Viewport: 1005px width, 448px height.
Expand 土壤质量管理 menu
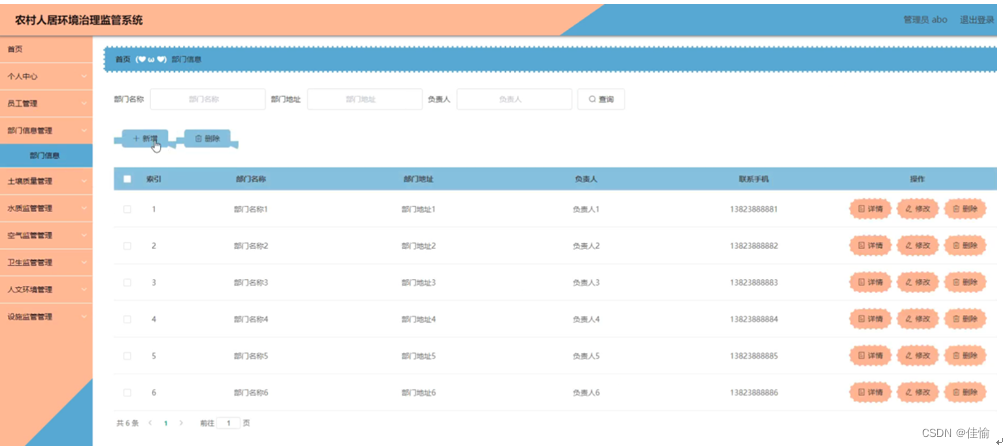point(46,181)
